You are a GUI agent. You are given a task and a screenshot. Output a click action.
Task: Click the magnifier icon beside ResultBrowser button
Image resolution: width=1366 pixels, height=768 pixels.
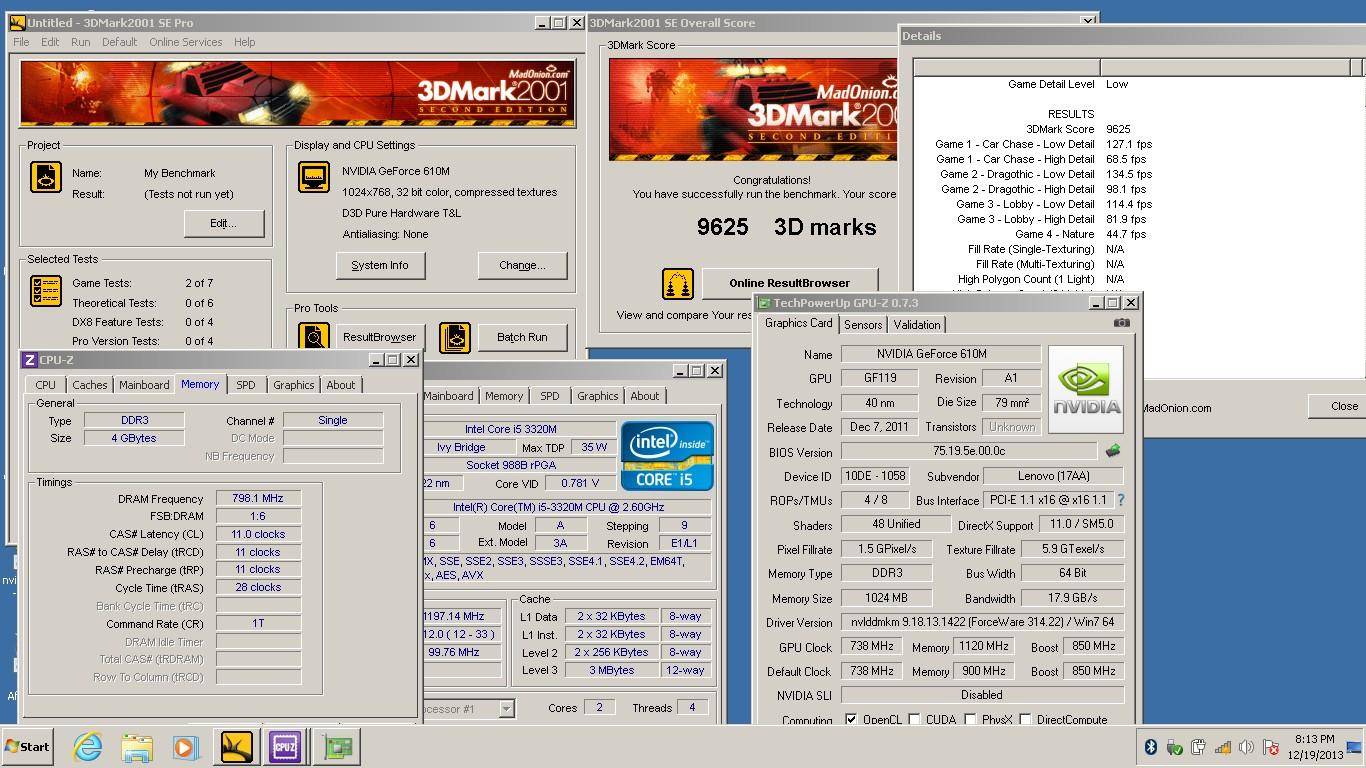coord(314,337)
